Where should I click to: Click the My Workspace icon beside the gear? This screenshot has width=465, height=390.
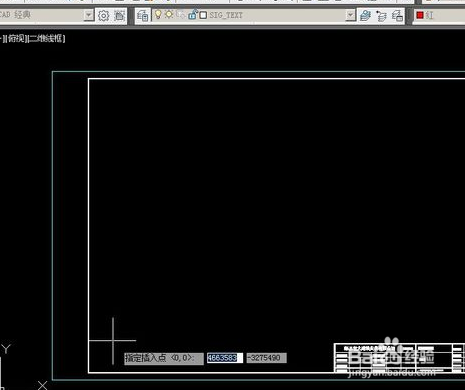click(119, 16)
